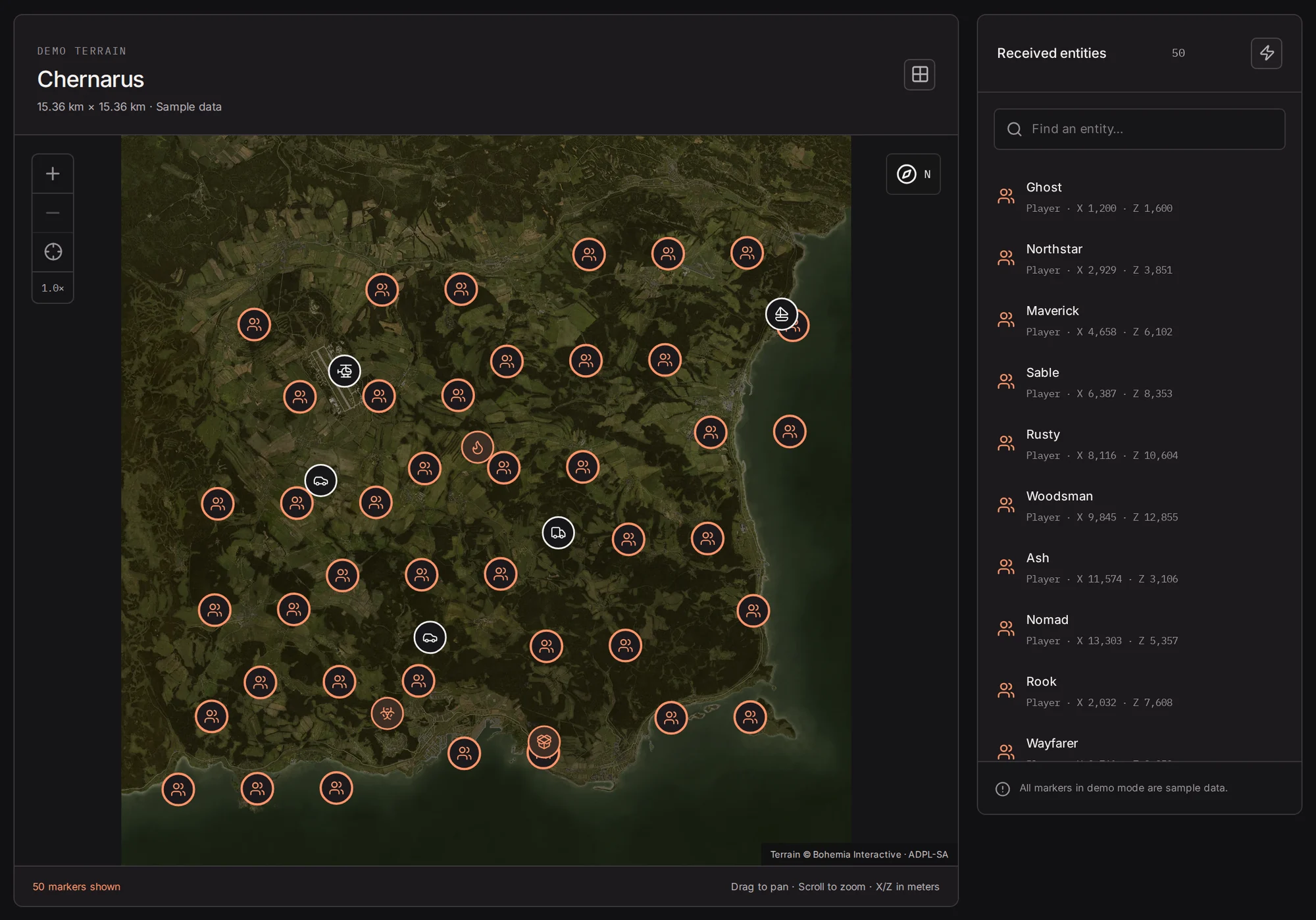Click the Chernarus terrain title
The image size is (1316, 920).
91,79
